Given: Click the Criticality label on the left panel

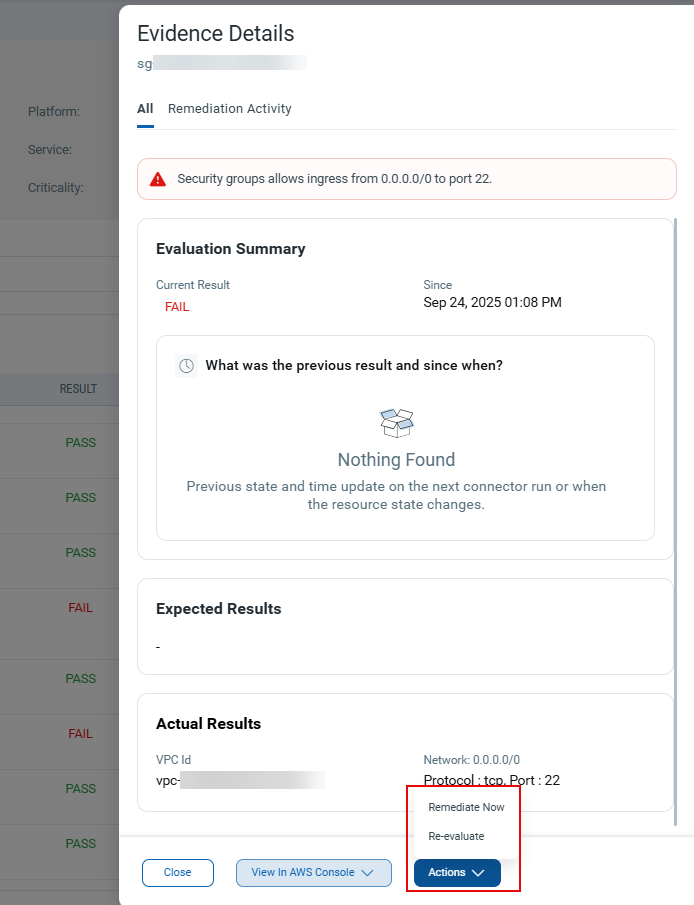Looking at the screenshot, I should (55, 187).
